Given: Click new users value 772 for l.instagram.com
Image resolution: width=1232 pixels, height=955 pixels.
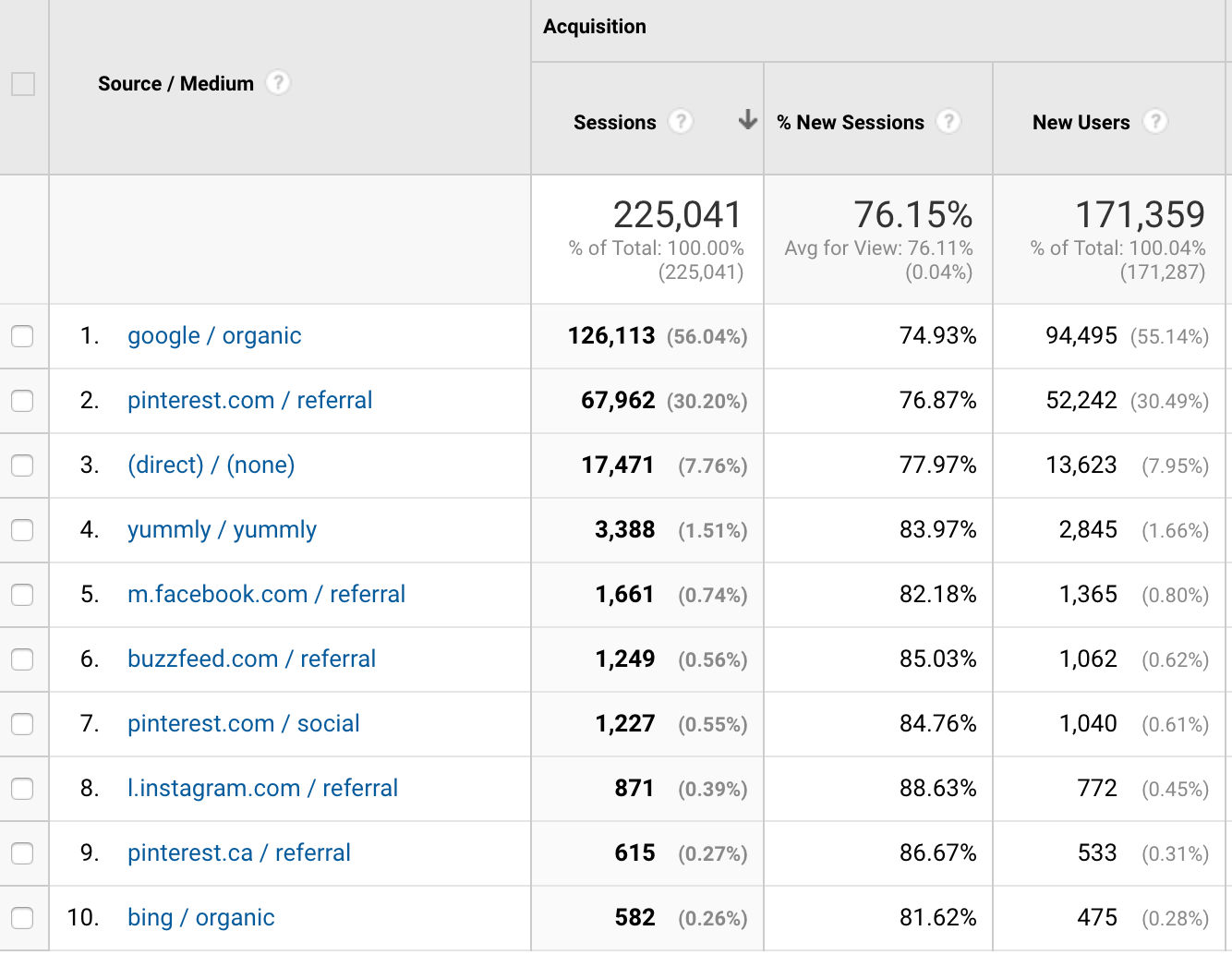Looking at the screenshot, I should 1097,789.
